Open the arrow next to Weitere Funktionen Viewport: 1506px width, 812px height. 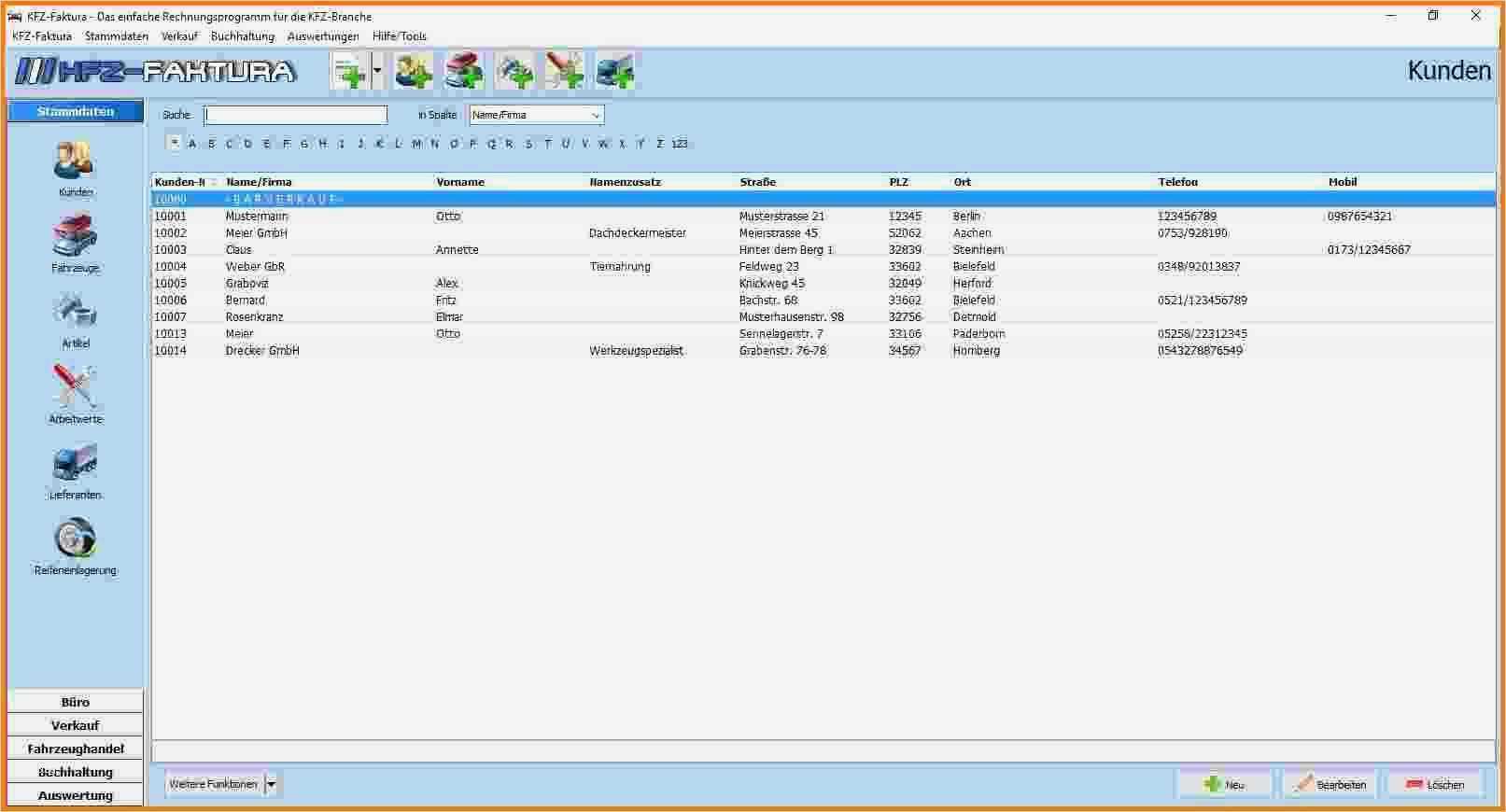tap(272, 785)
